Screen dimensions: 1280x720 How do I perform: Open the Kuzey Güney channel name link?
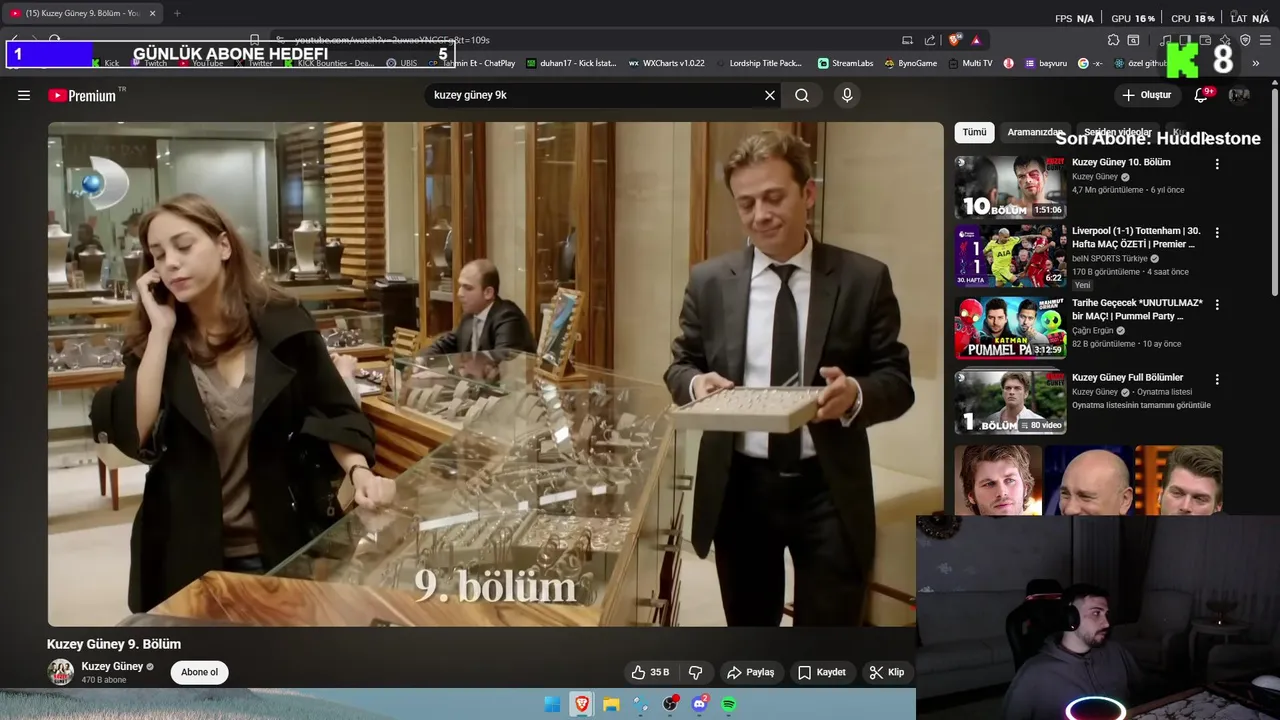pos(112,666)
